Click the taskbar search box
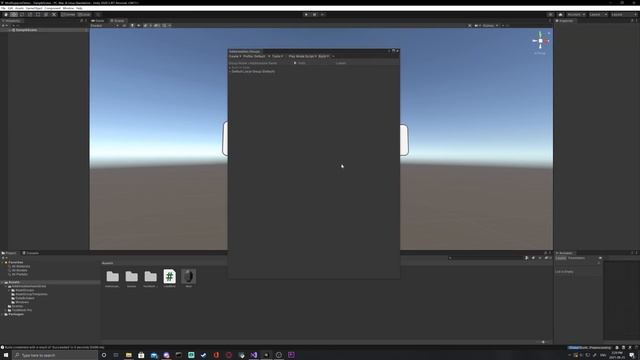 pyautogui.click(x=55, y=355)
